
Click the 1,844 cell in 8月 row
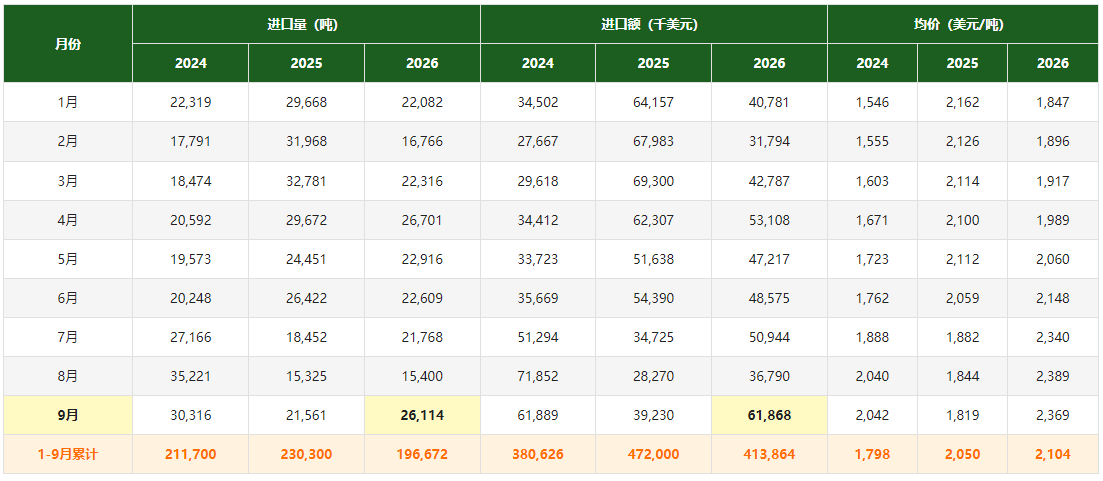click(x=962, y=376)
